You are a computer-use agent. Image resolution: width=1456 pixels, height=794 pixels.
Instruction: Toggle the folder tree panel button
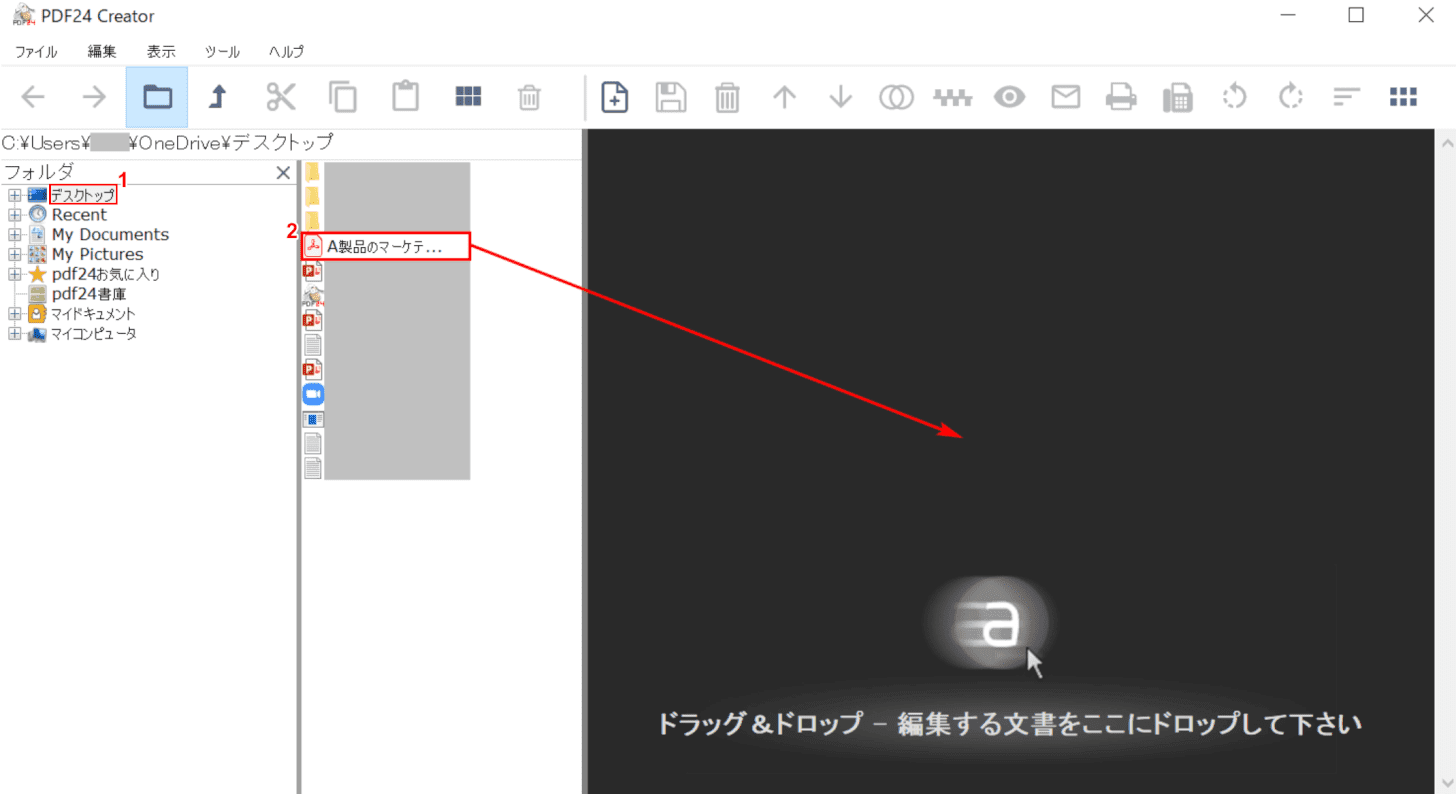click(157, 97)
